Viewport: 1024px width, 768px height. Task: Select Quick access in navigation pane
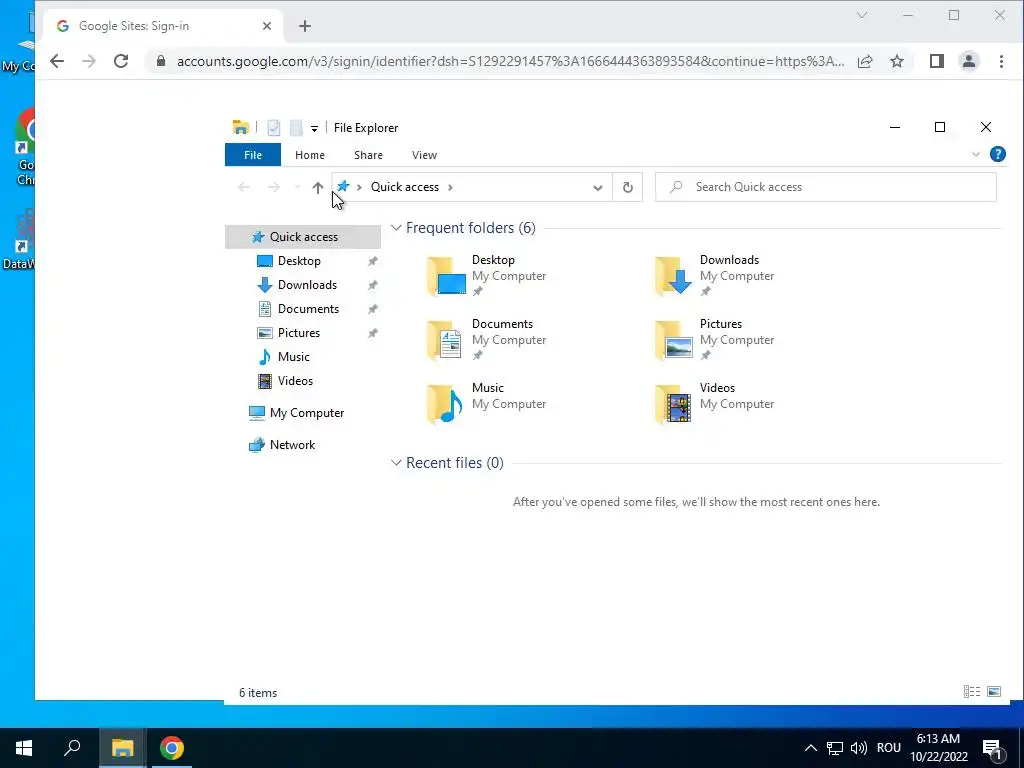[303, 236]
